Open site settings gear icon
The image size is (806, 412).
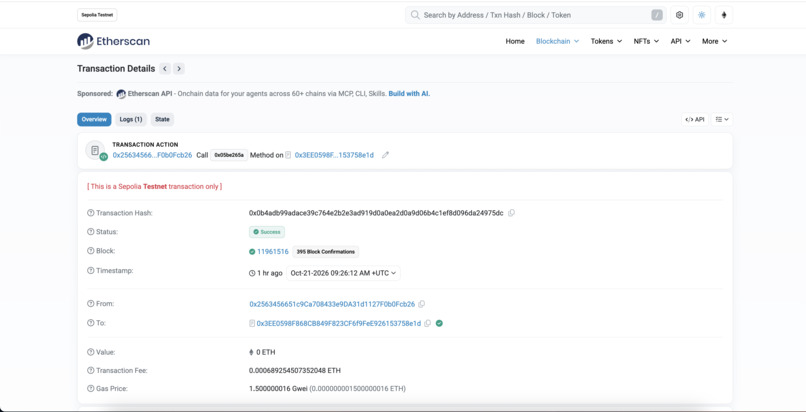pos(680,15)
